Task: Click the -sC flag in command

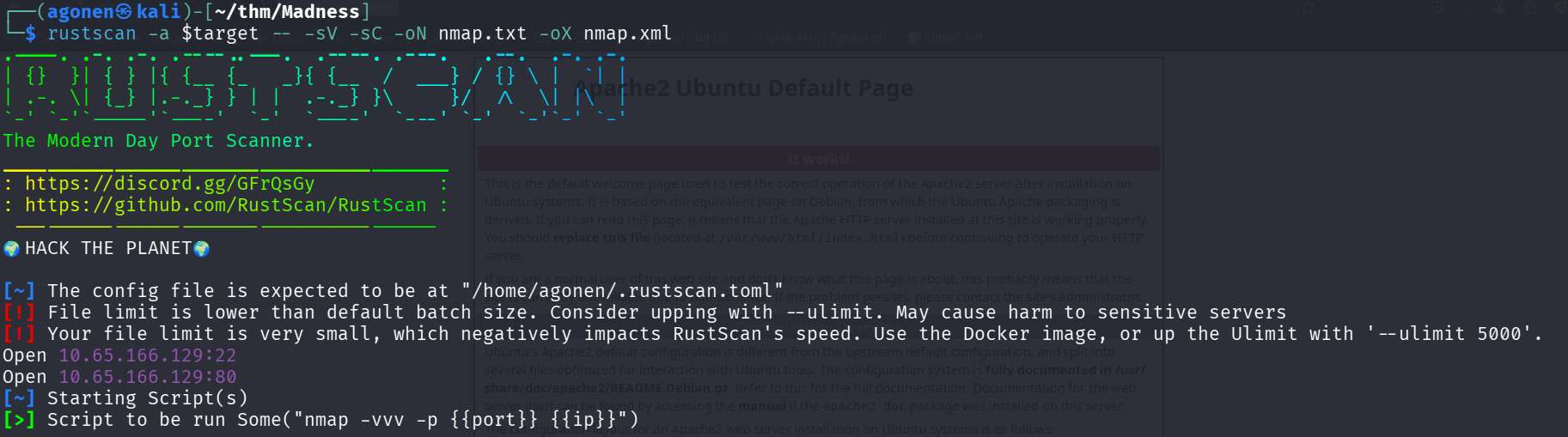Action: (x=365, y=33)
